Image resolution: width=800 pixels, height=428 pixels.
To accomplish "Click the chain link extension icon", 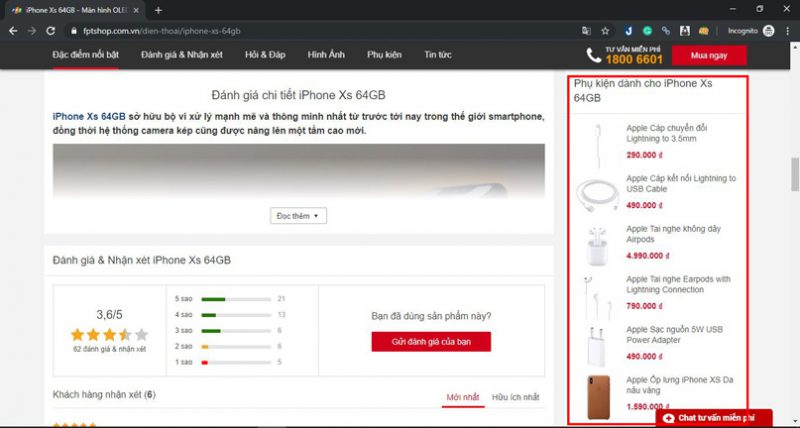I will (x=666, y=31).
